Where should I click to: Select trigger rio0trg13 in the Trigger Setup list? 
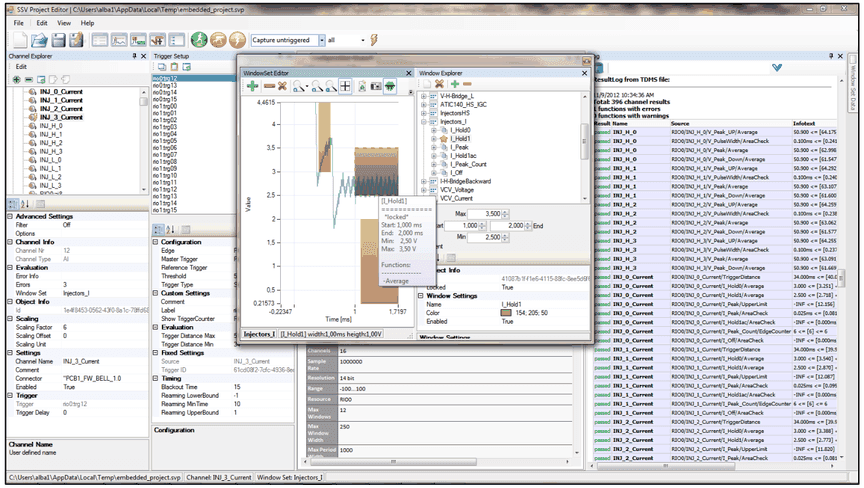[165, 86]
